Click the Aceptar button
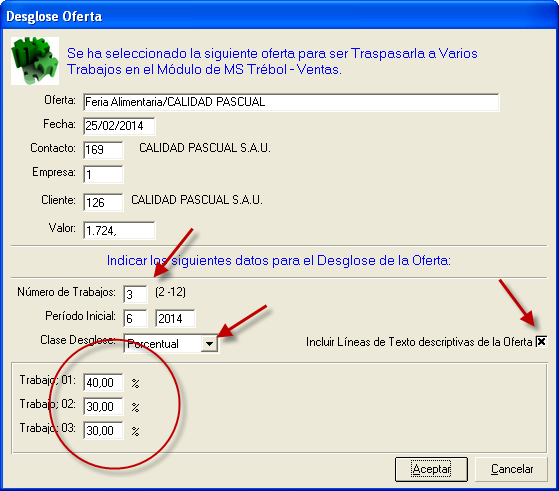The image size is (559, 491). (431, 469)
